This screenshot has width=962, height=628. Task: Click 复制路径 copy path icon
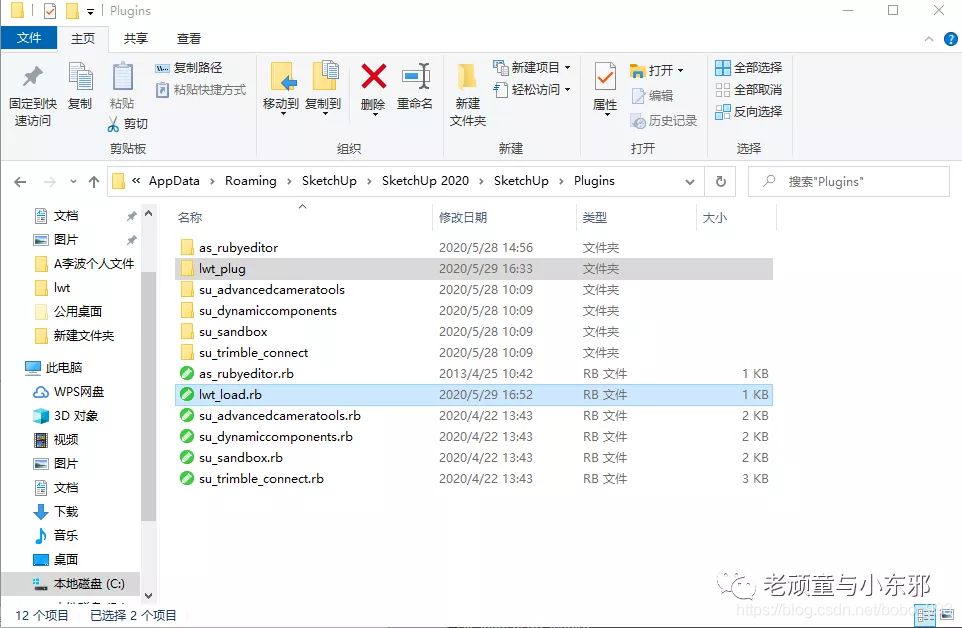point(162,68)
